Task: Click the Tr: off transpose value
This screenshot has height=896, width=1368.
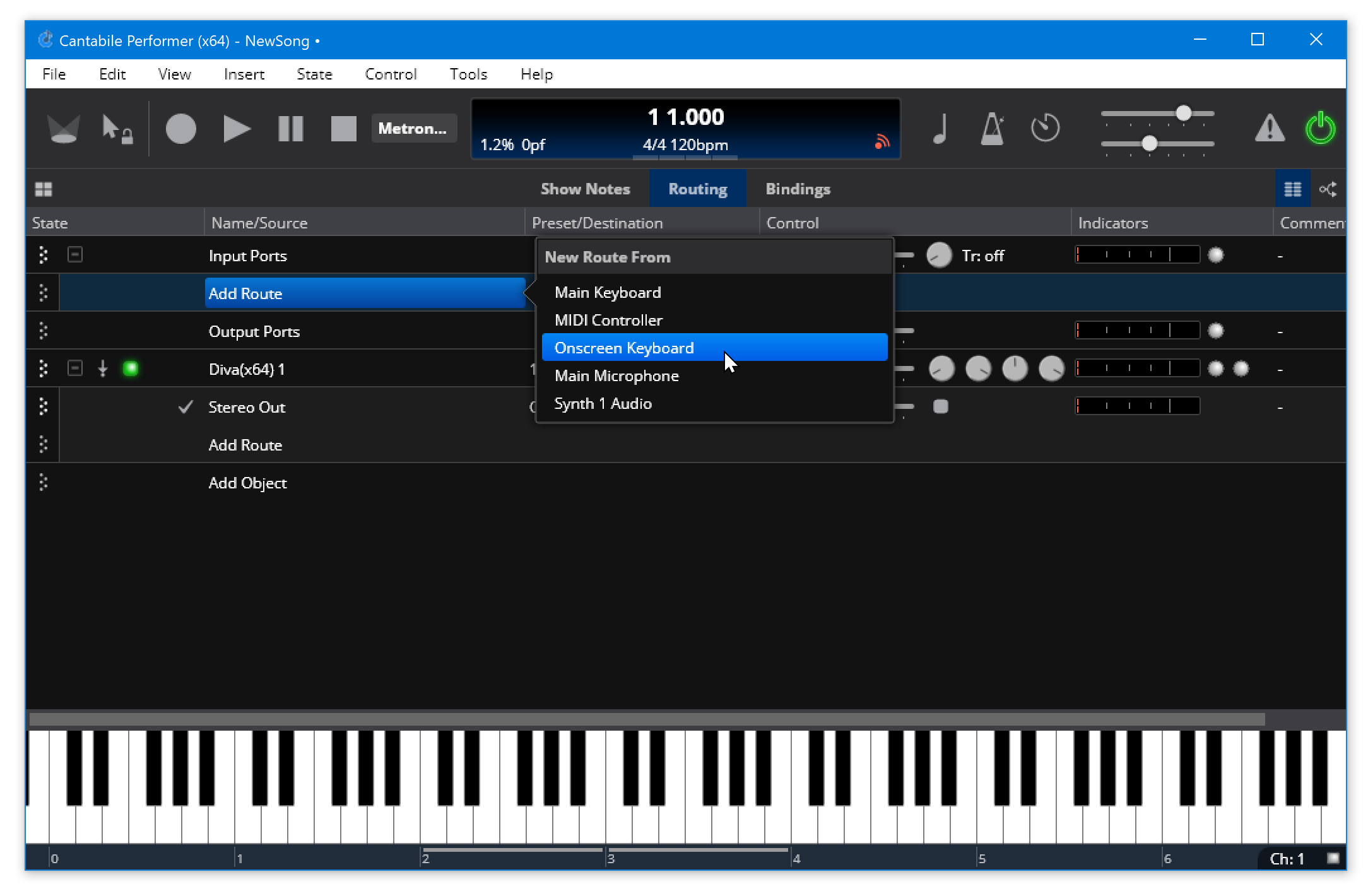Action: coord(982,256)
